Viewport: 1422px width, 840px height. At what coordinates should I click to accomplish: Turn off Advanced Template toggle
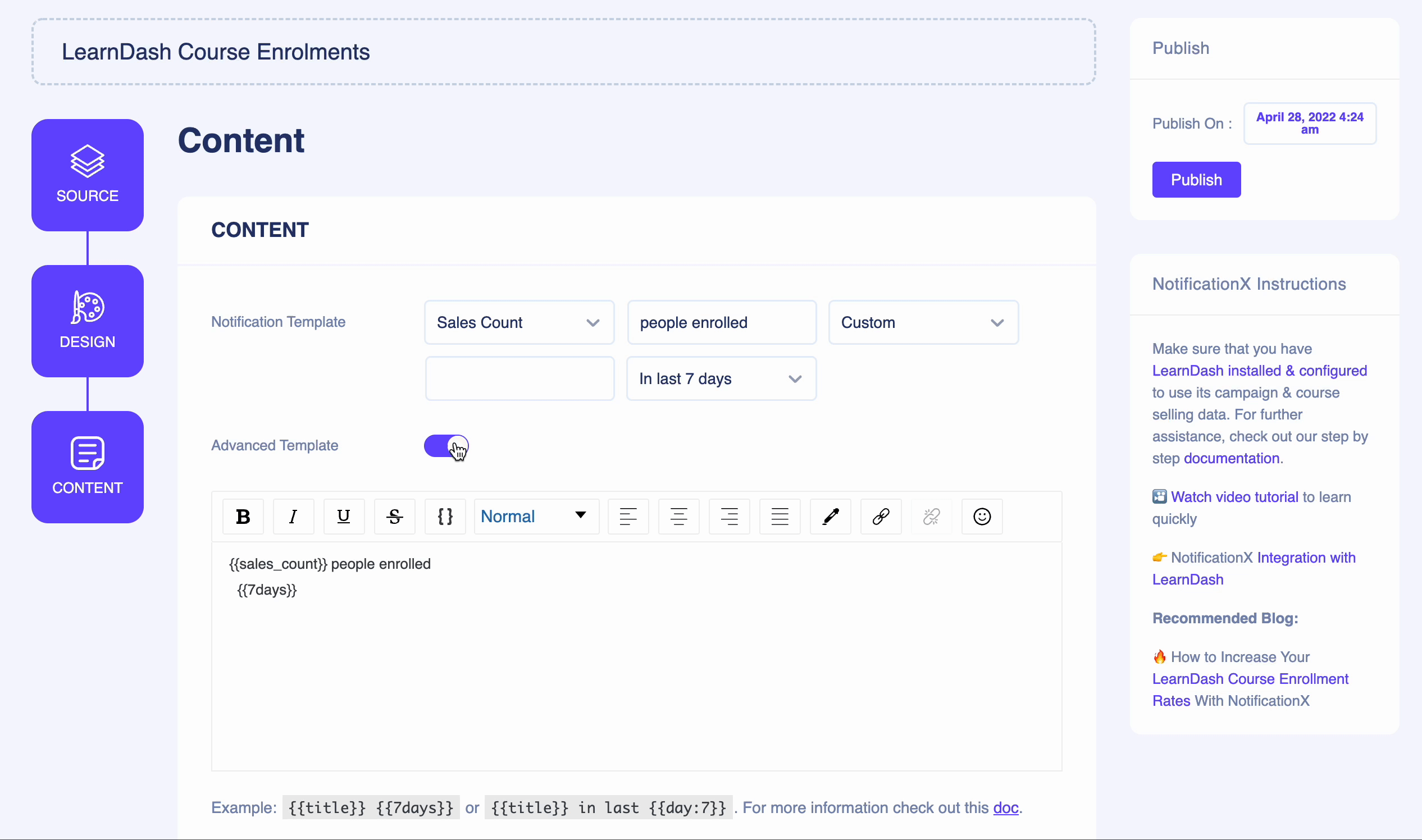click(446, 446)
